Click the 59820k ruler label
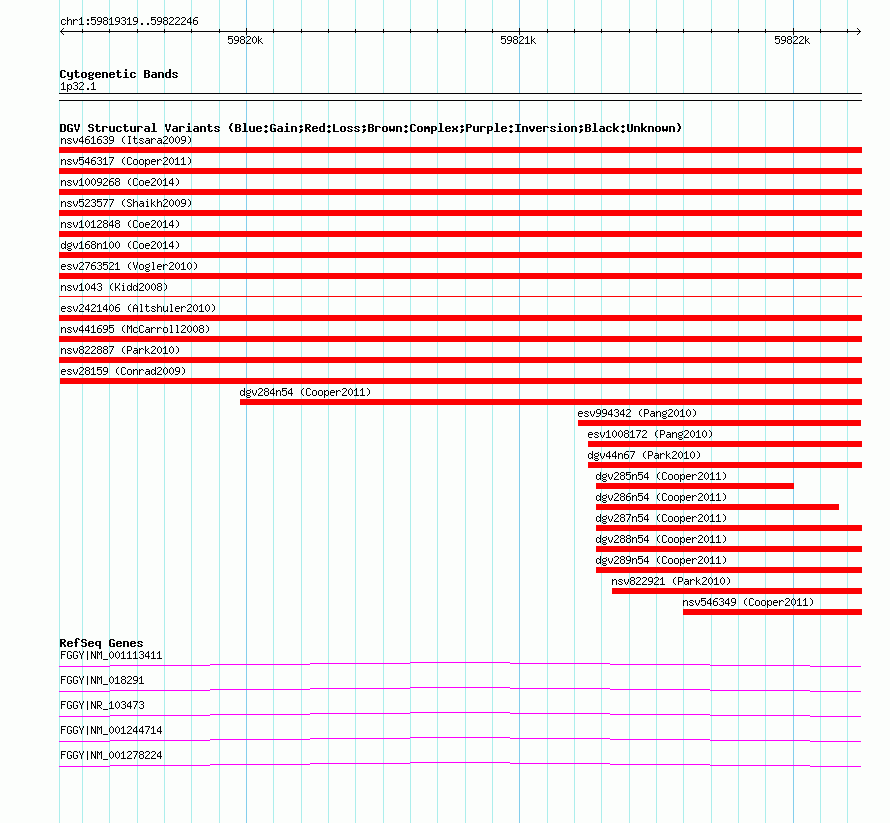Viewport: 890px width, 823px height. (245, 40)
